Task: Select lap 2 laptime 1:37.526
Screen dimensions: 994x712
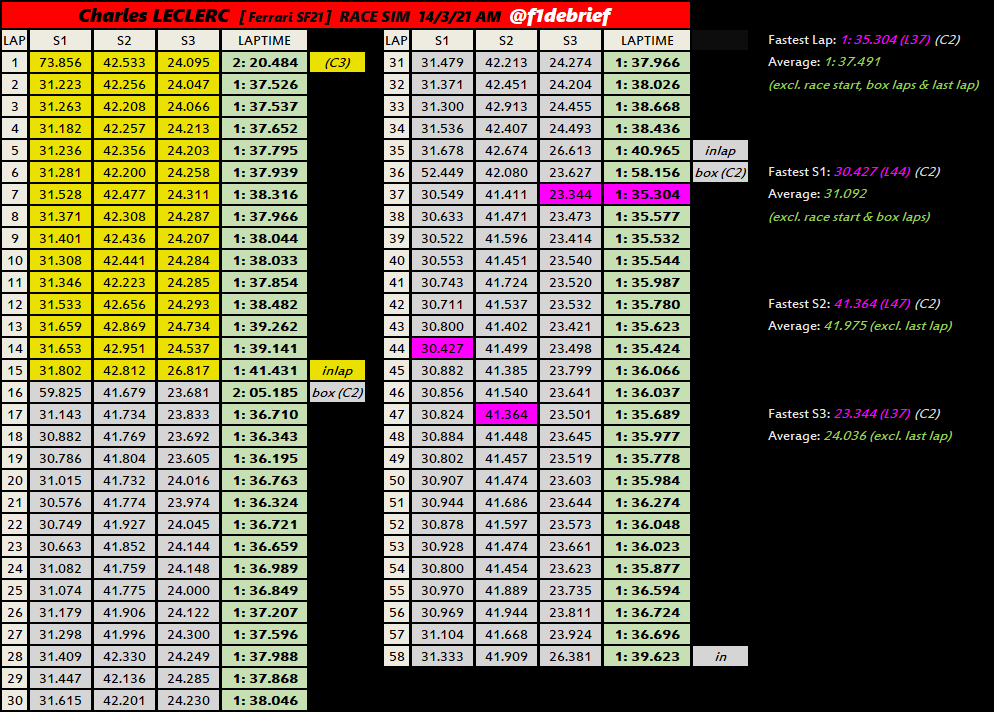Action: coord(264,84)
